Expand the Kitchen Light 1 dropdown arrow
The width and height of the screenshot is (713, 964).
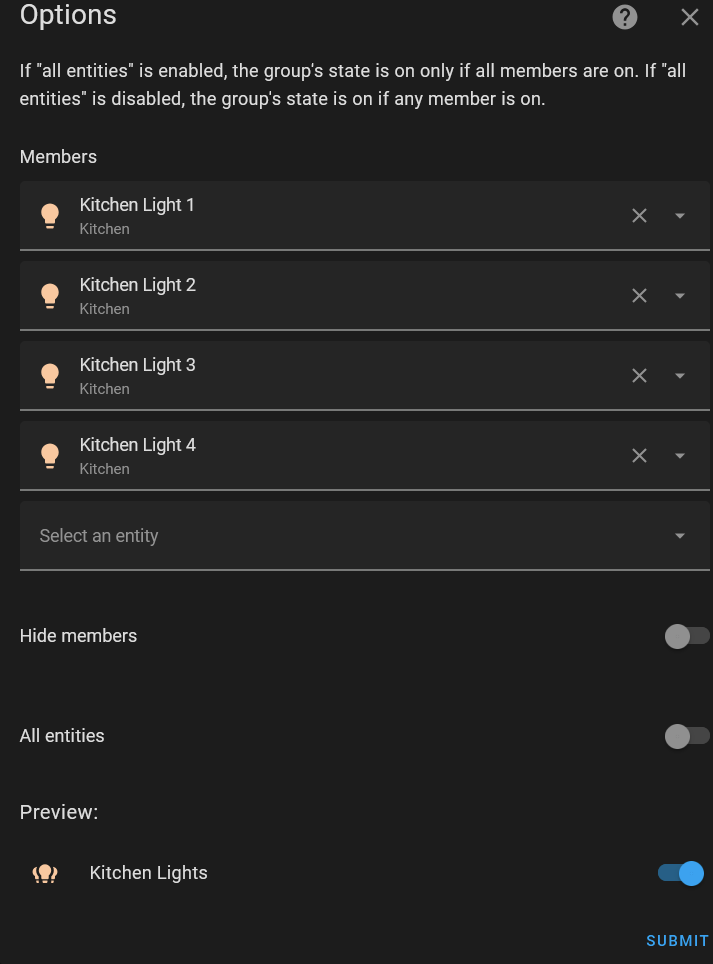tap(680, 215)
